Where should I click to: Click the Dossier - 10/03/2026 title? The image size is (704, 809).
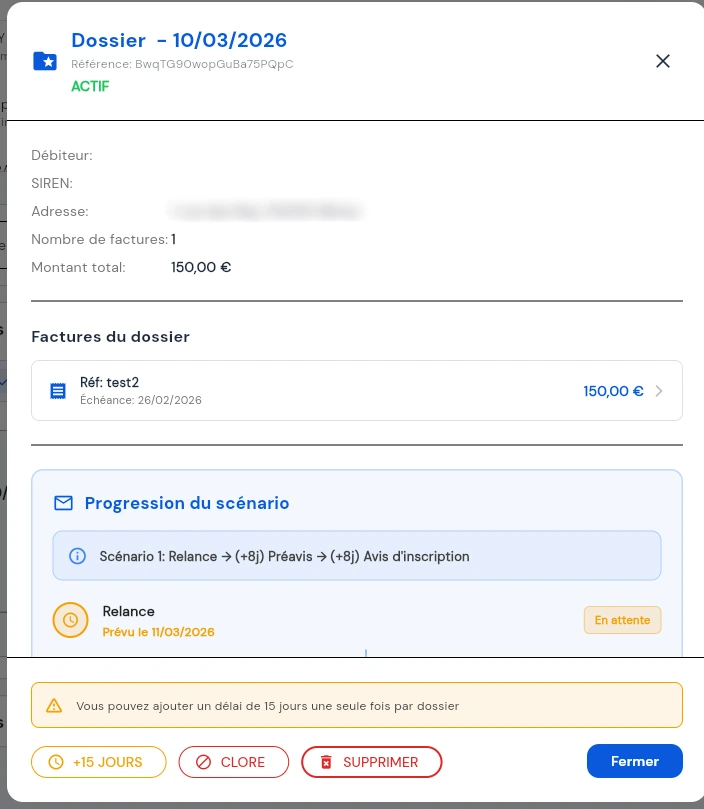(179, 40)
